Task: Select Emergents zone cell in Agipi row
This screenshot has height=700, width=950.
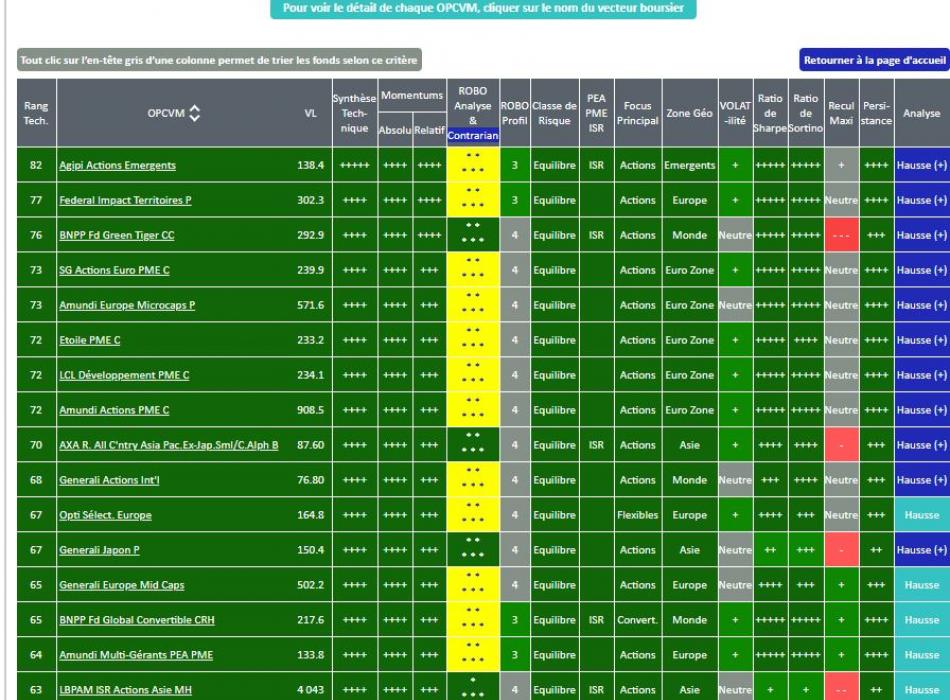Action: pyautogui.click(x=689, y=165)
